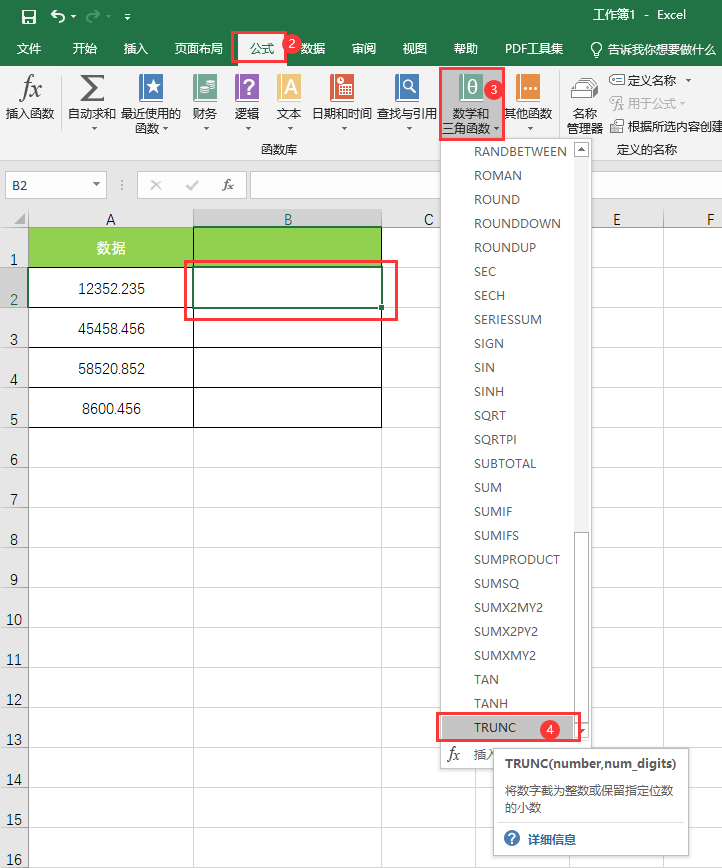The image size is (722, 868).
Task: Click the function list scroll-up arrow
Action: coord(581,149)
